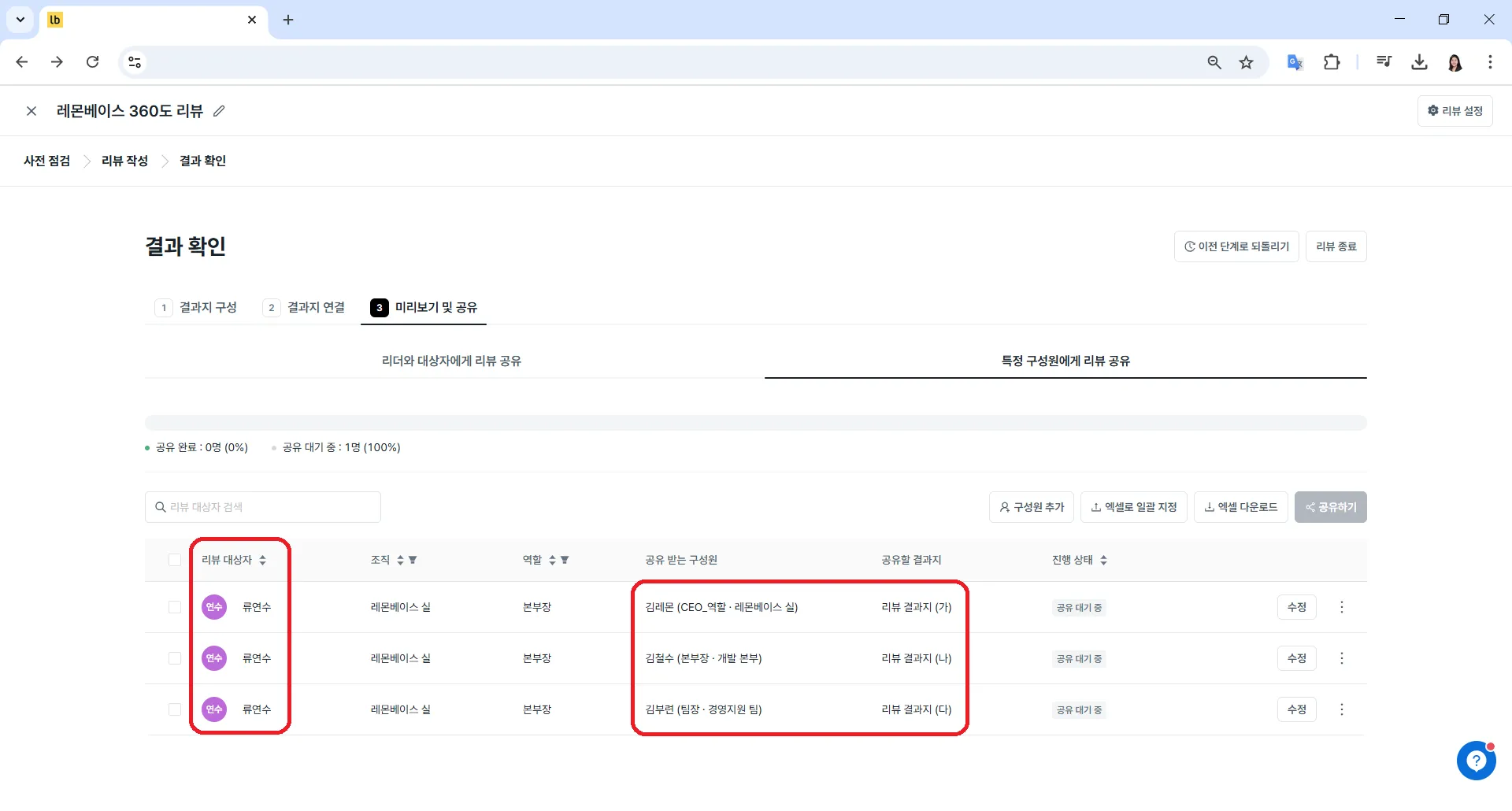
Task: Open browser downloads icon
Action: click(1419, 62)
